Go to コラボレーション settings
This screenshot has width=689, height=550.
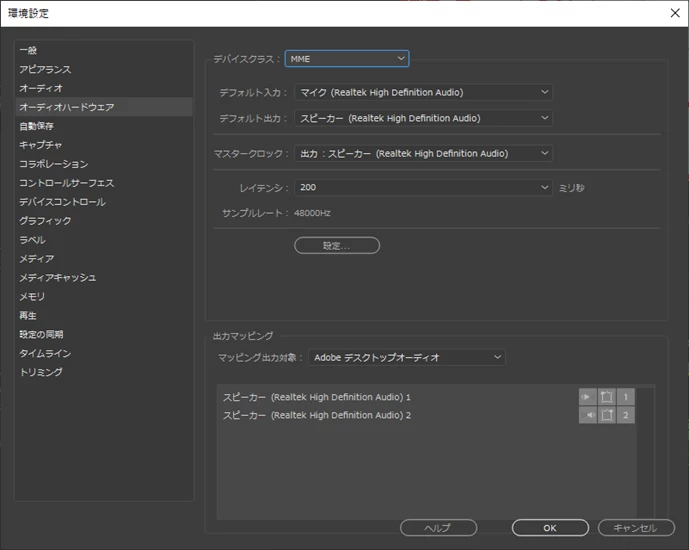pos(104,164)
